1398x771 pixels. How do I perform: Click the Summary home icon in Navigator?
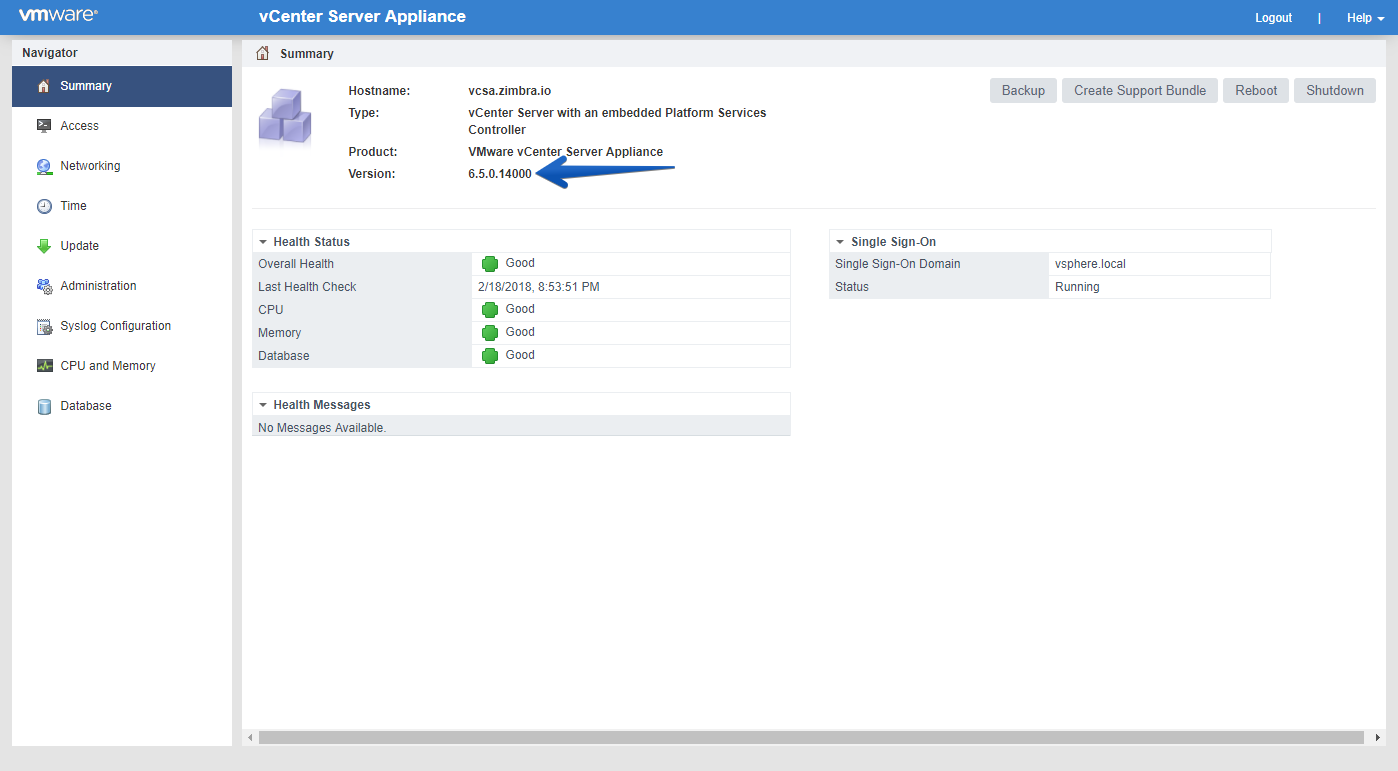(x=43, y=86)
